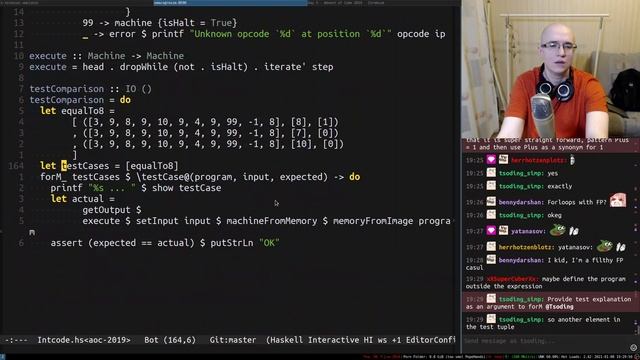Click the pink face emote in bennydarshan's Forloops message
Viewport: 640px width, 360px height.
[x=618, y=200]
